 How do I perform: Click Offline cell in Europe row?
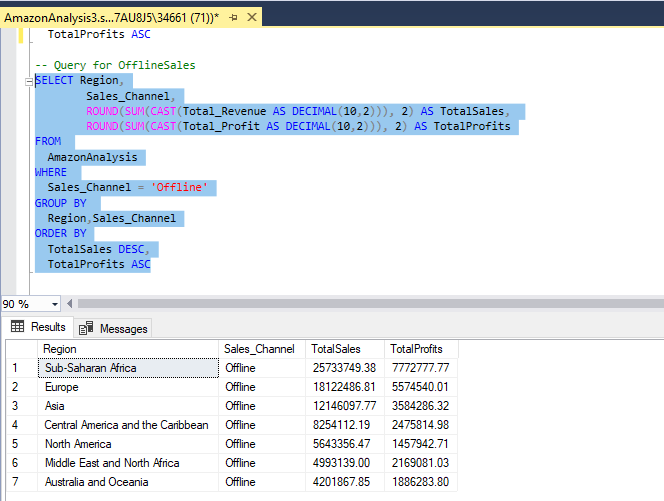pos(262,387)
